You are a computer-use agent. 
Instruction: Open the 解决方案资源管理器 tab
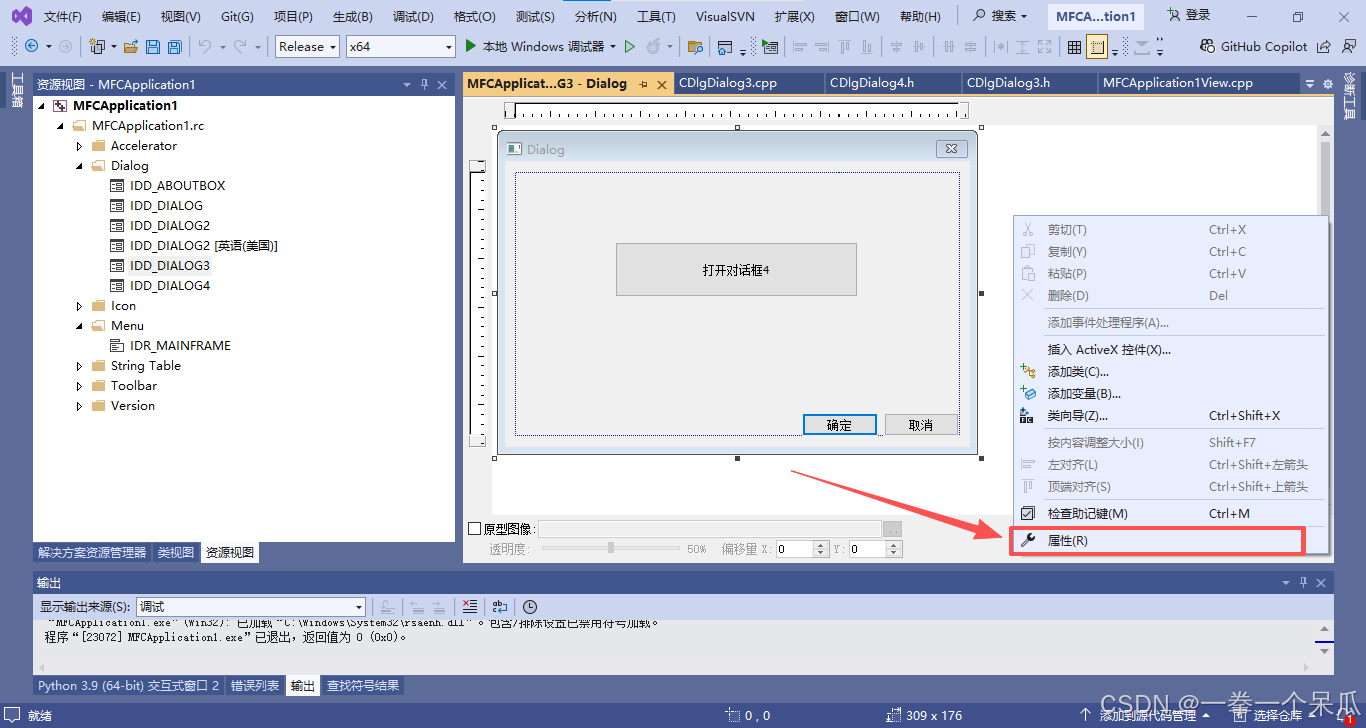pyautogui.click(x=92, y=552)
